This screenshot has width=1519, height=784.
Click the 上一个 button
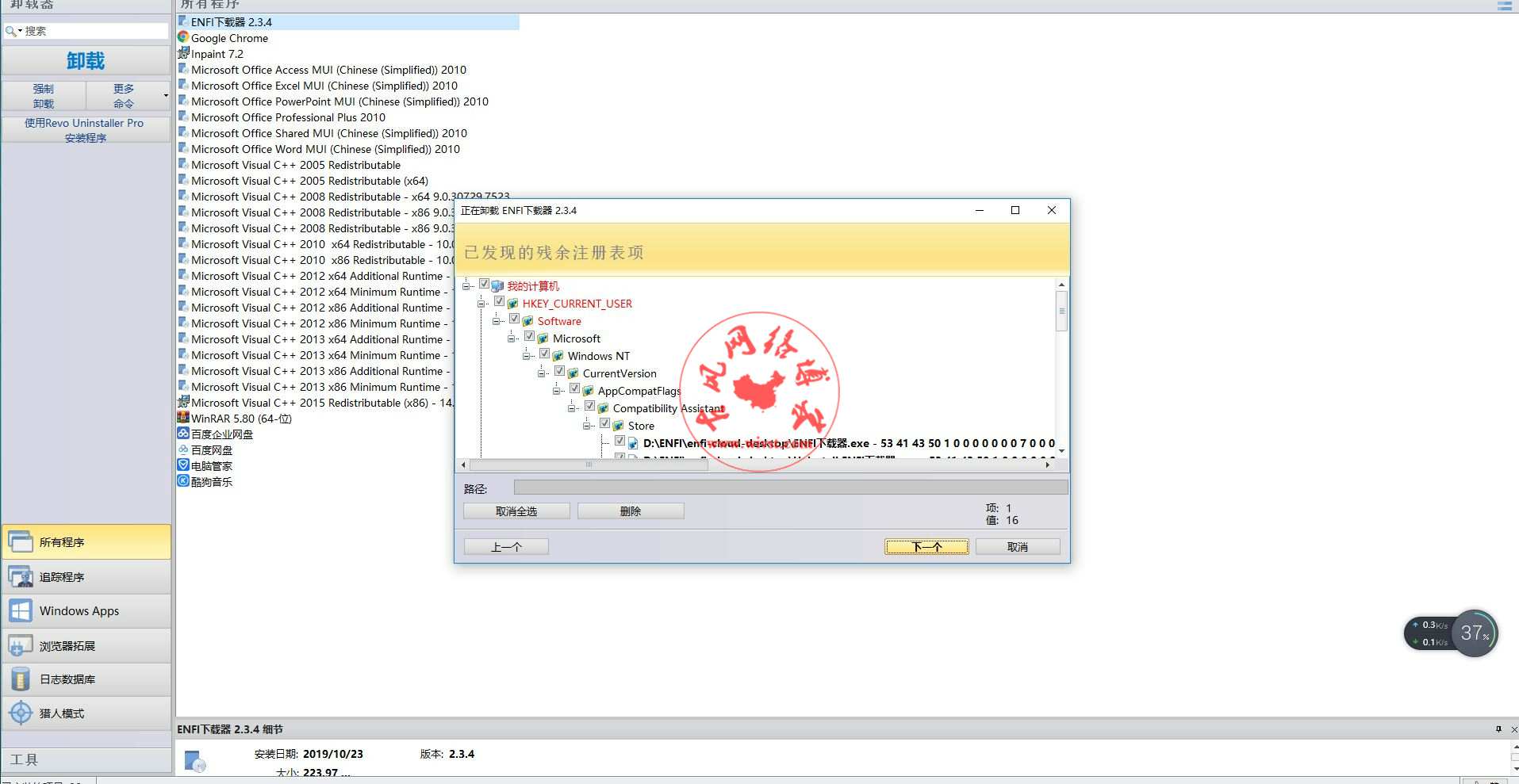click(x=506, y=547)
